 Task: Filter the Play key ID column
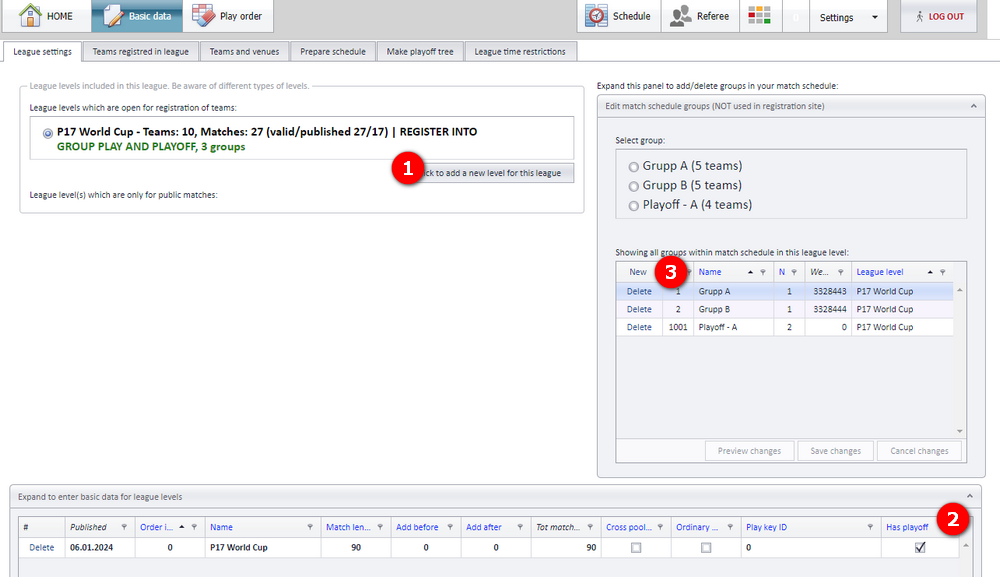coord(871,527)
